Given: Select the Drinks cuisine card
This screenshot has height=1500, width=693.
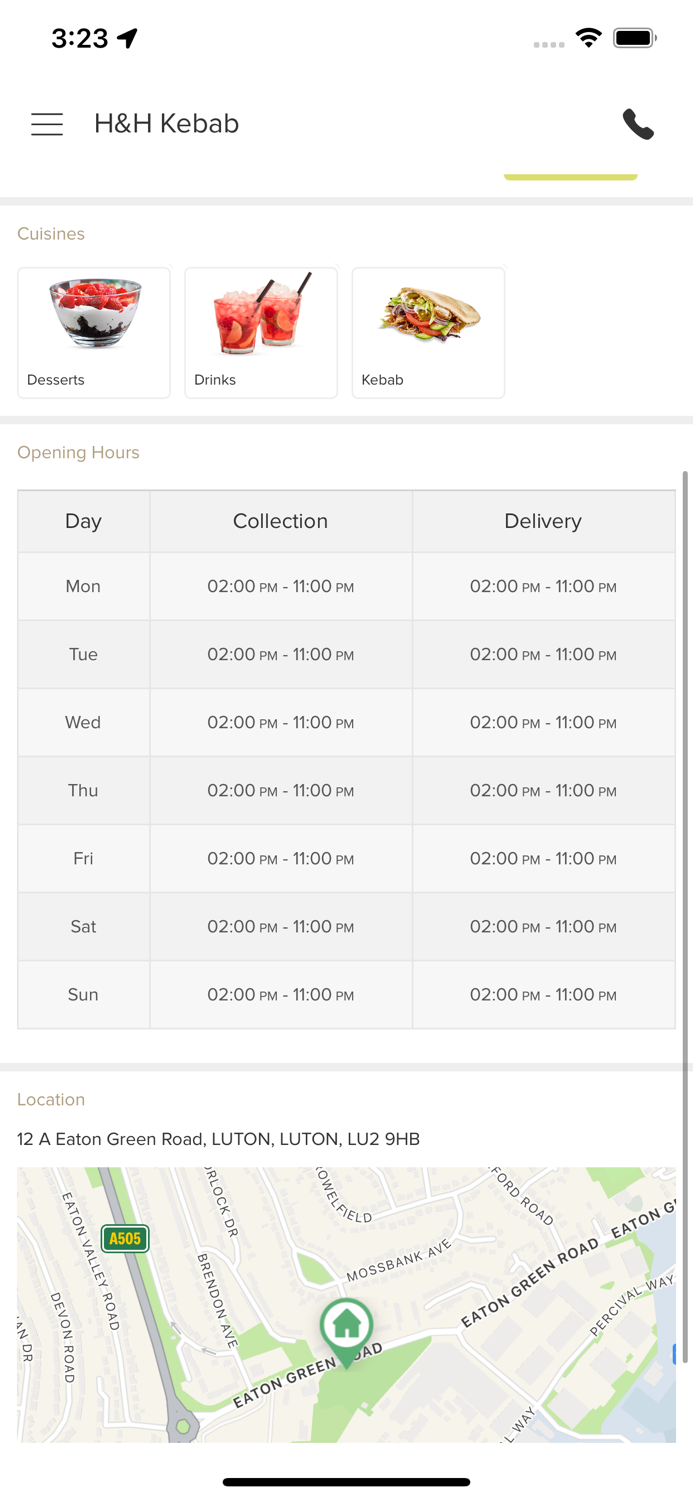Looking at the screenshot, I should (261, 333).
